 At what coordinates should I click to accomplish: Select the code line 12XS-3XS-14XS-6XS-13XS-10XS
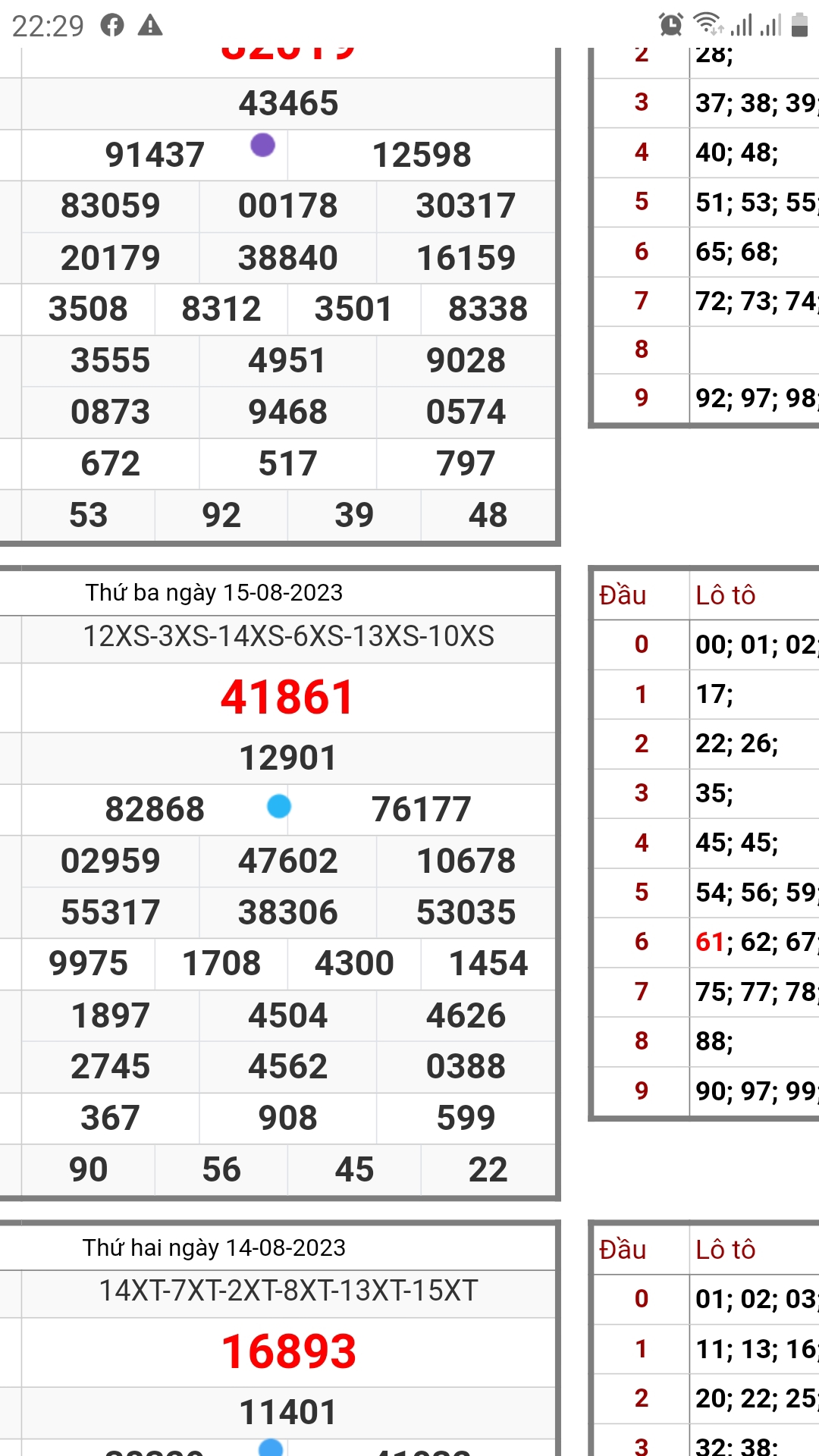(288, 636)
